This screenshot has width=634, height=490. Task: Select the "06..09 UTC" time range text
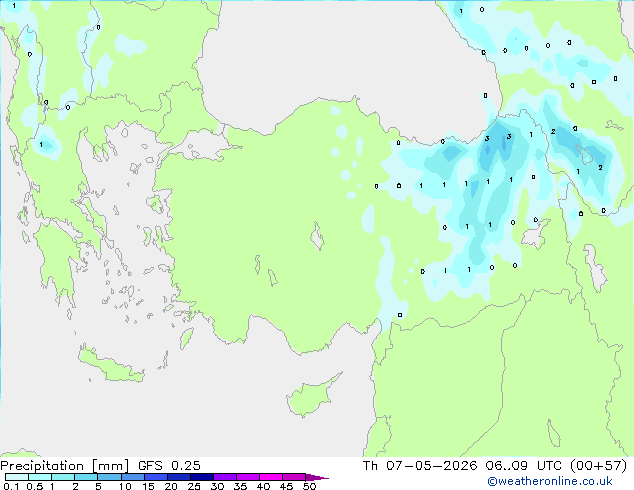pyautogui.click(x=524, y=466)
